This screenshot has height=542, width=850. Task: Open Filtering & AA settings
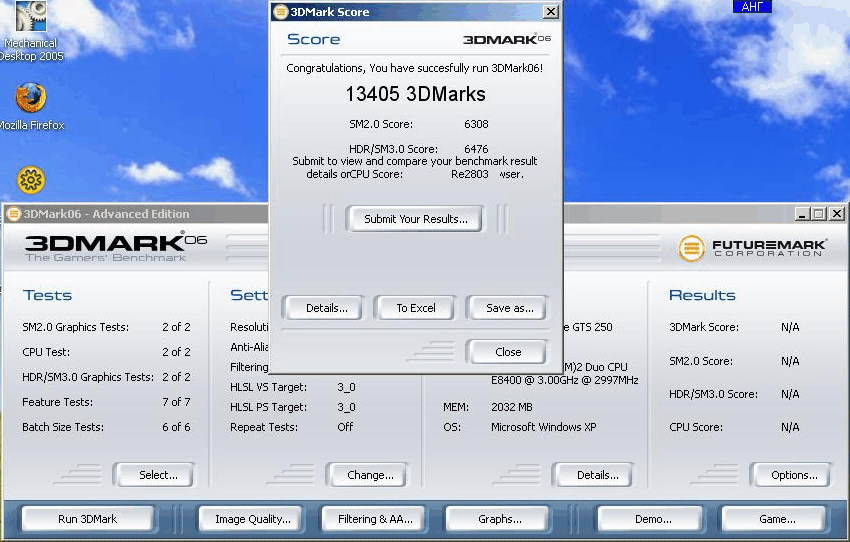point(375,519)
